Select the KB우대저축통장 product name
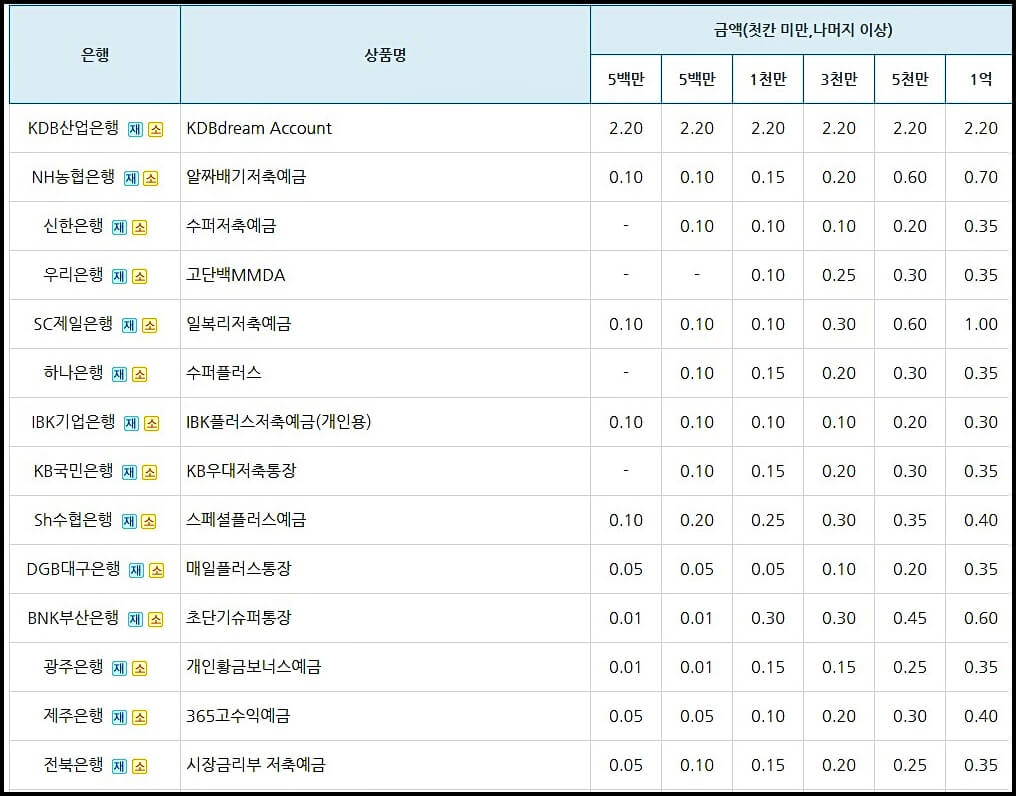1016x796 pixels. pyautogui.click(x=241, y=471)
